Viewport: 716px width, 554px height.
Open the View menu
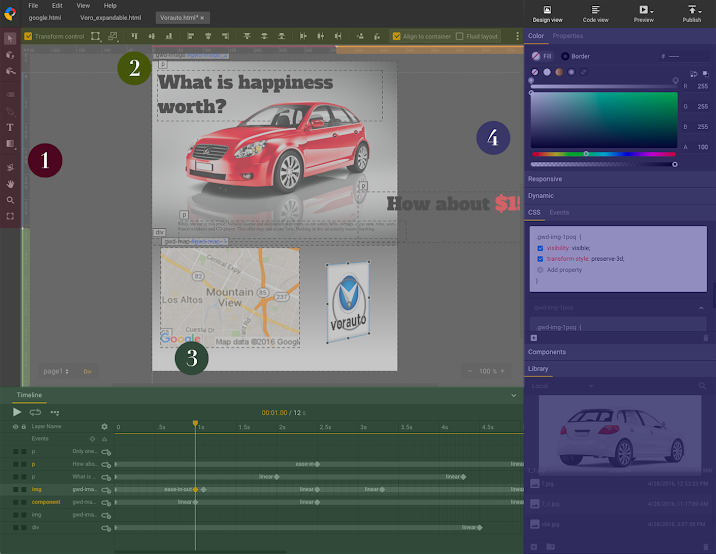(x=83, y=5)
